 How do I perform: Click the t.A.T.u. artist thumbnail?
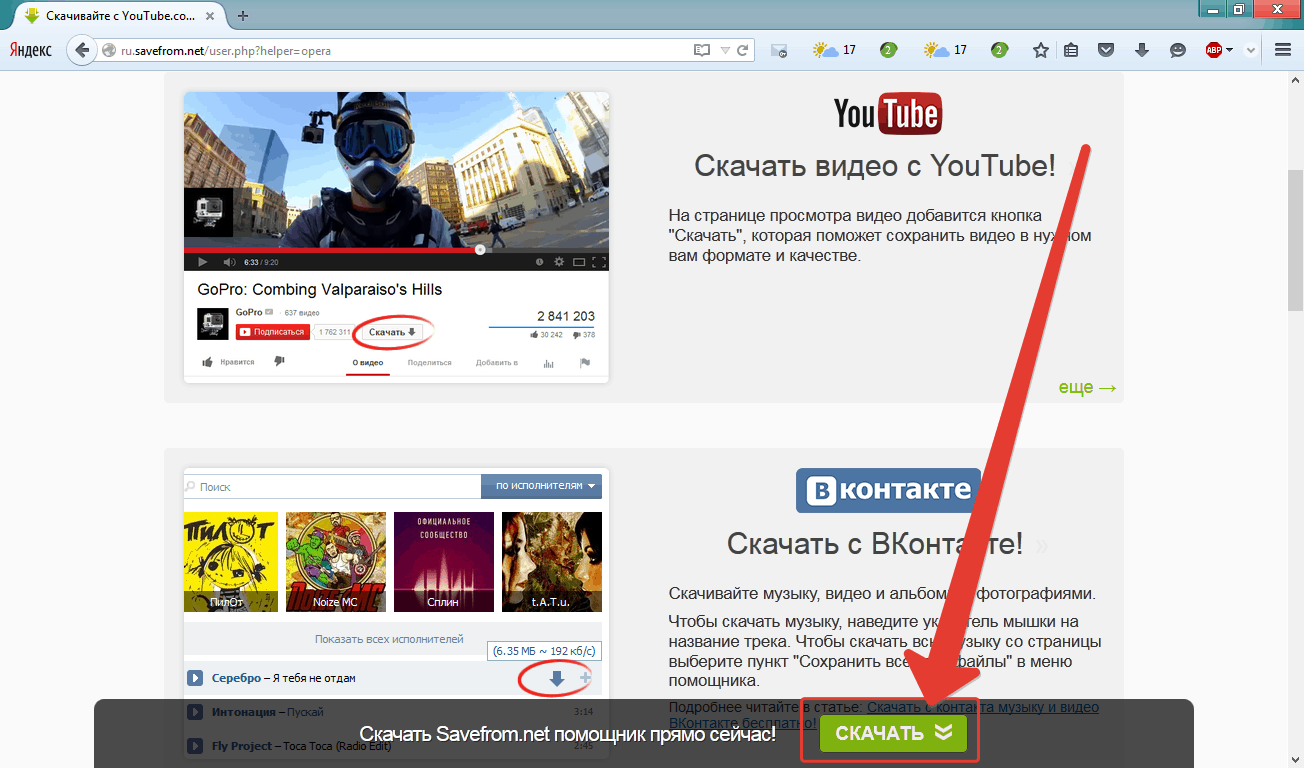coord(552,562)
